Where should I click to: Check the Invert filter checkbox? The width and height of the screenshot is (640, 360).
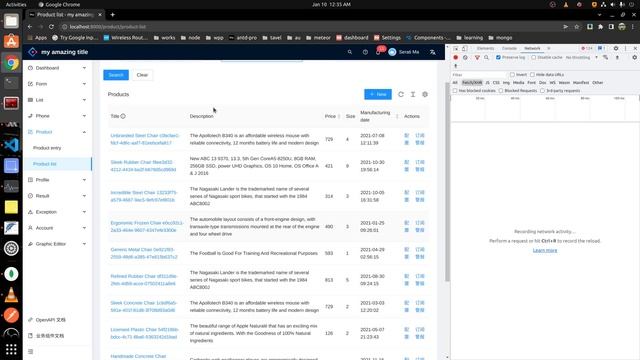(512, 75)
